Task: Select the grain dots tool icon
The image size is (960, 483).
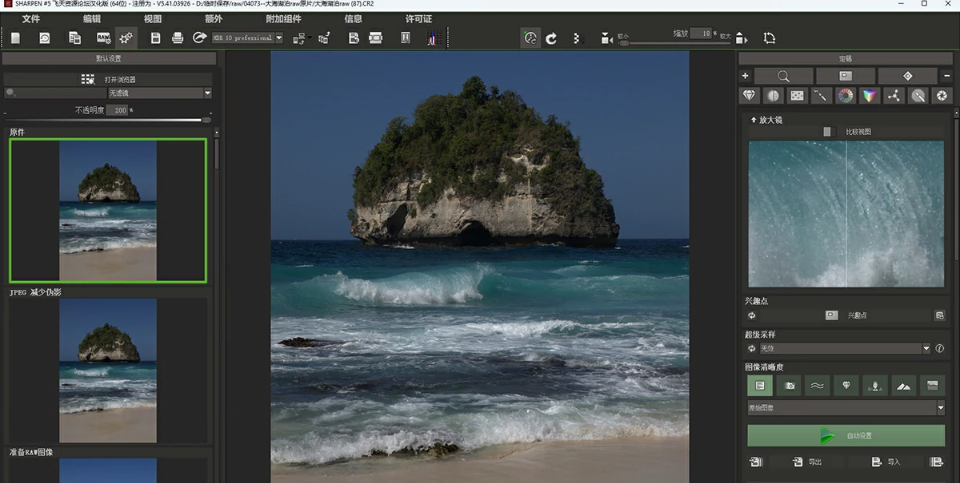Action: [x=797, y=96]
